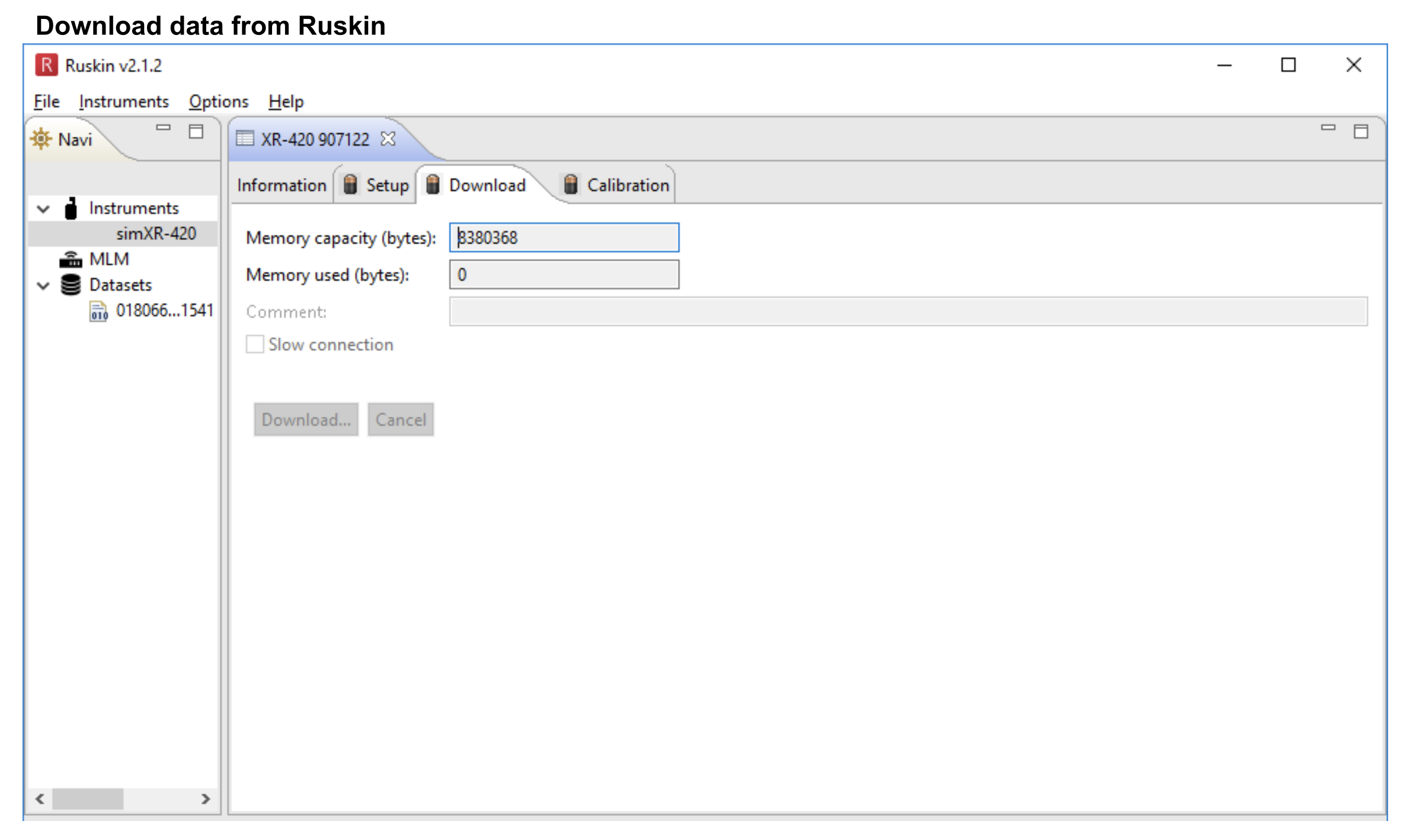Switch to the Setup tab

(x=376, y=185)
